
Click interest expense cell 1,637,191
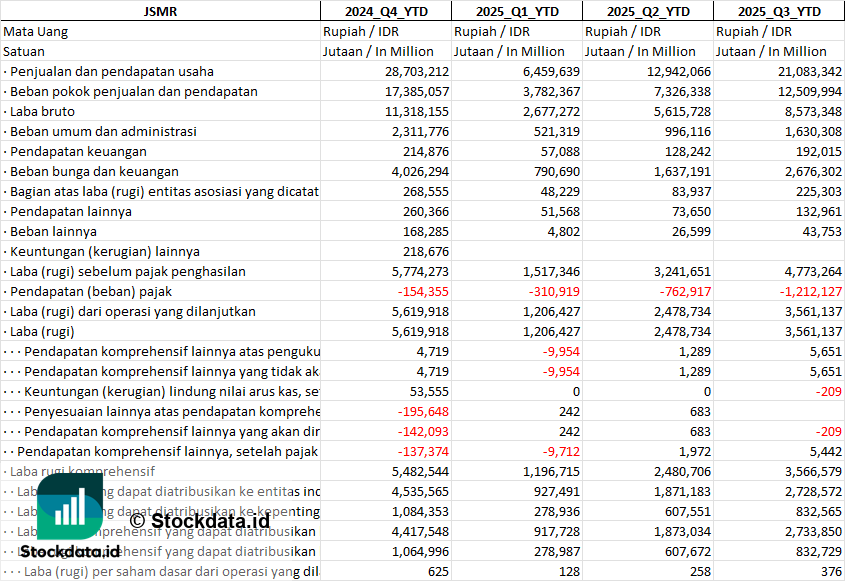682,171
